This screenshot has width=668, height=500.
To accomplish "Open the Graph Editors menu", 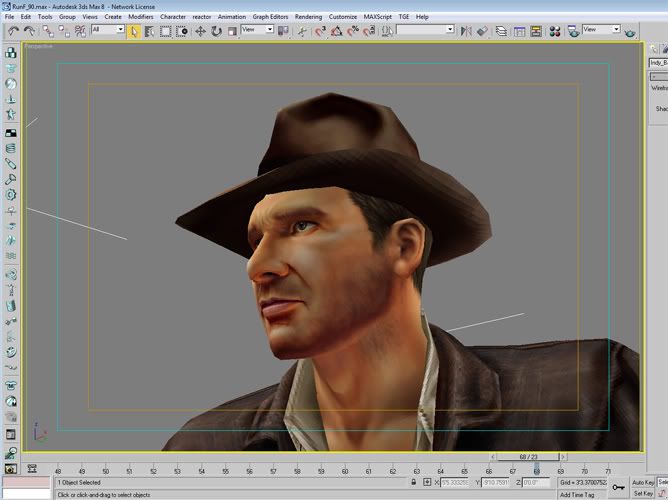I will coord(270,17).
